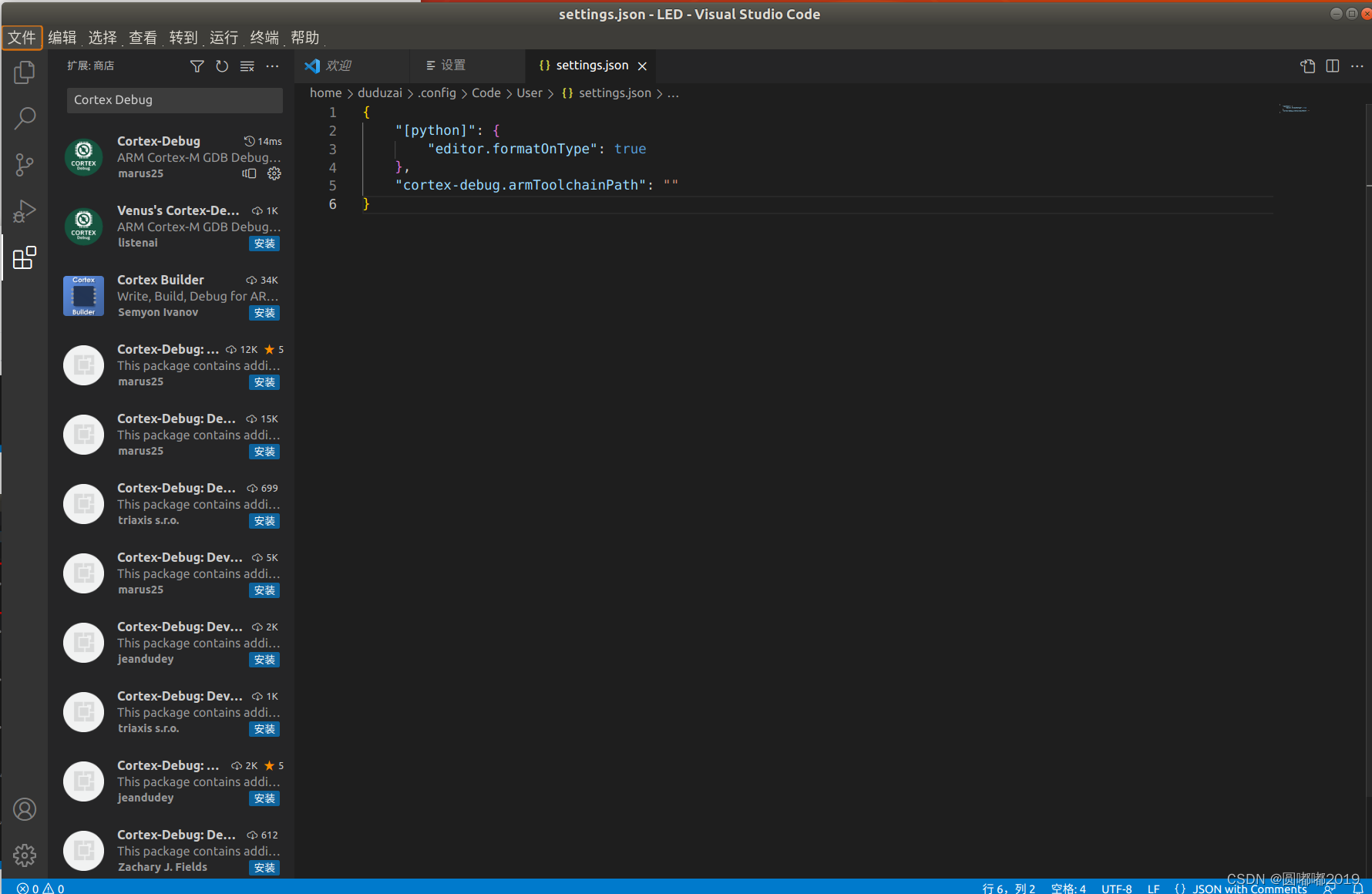Click line and column indicator 行 6
The height and width of the screenshot is (894, 1372).
pyautogui.click(x=1009, y=889)
